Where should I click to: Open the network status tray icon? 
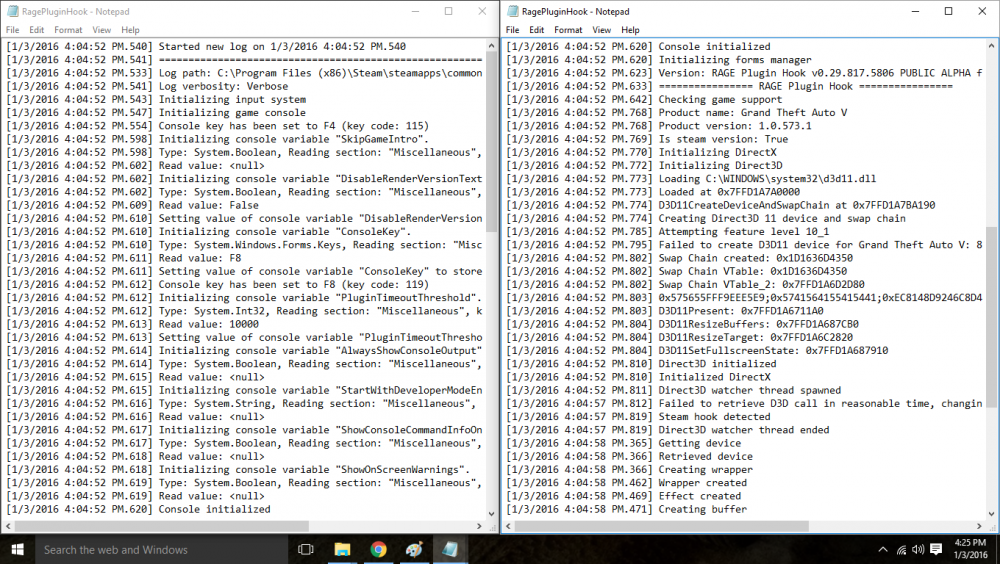click(x=901, y=549)
